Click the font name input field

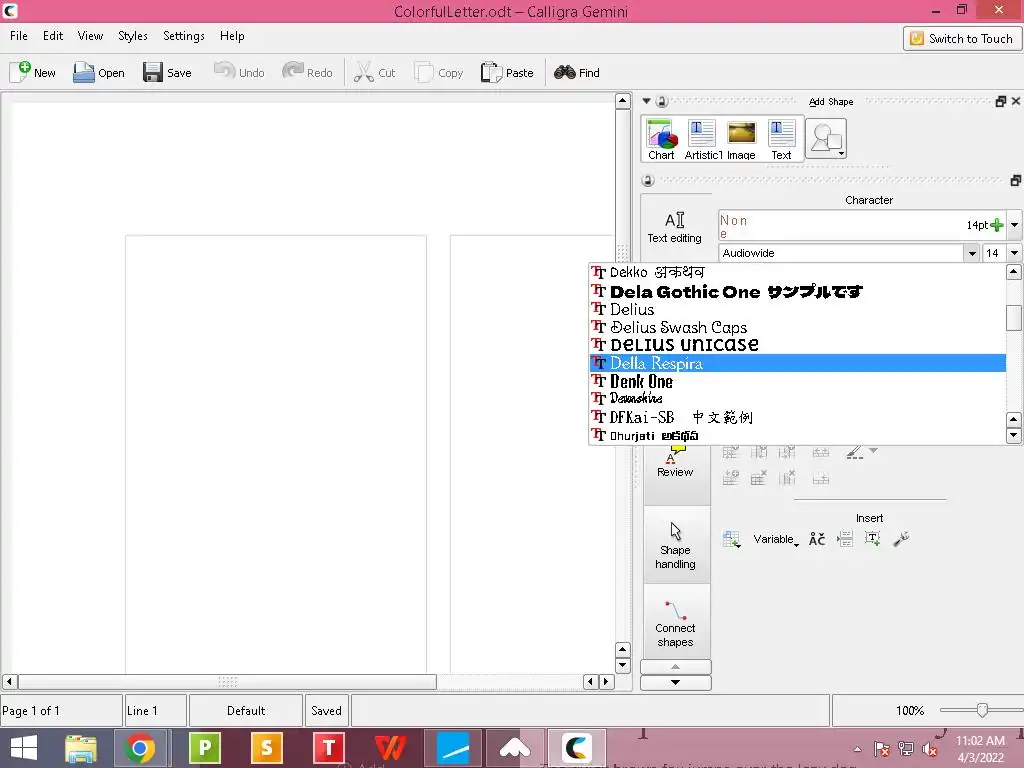[840, 253]
